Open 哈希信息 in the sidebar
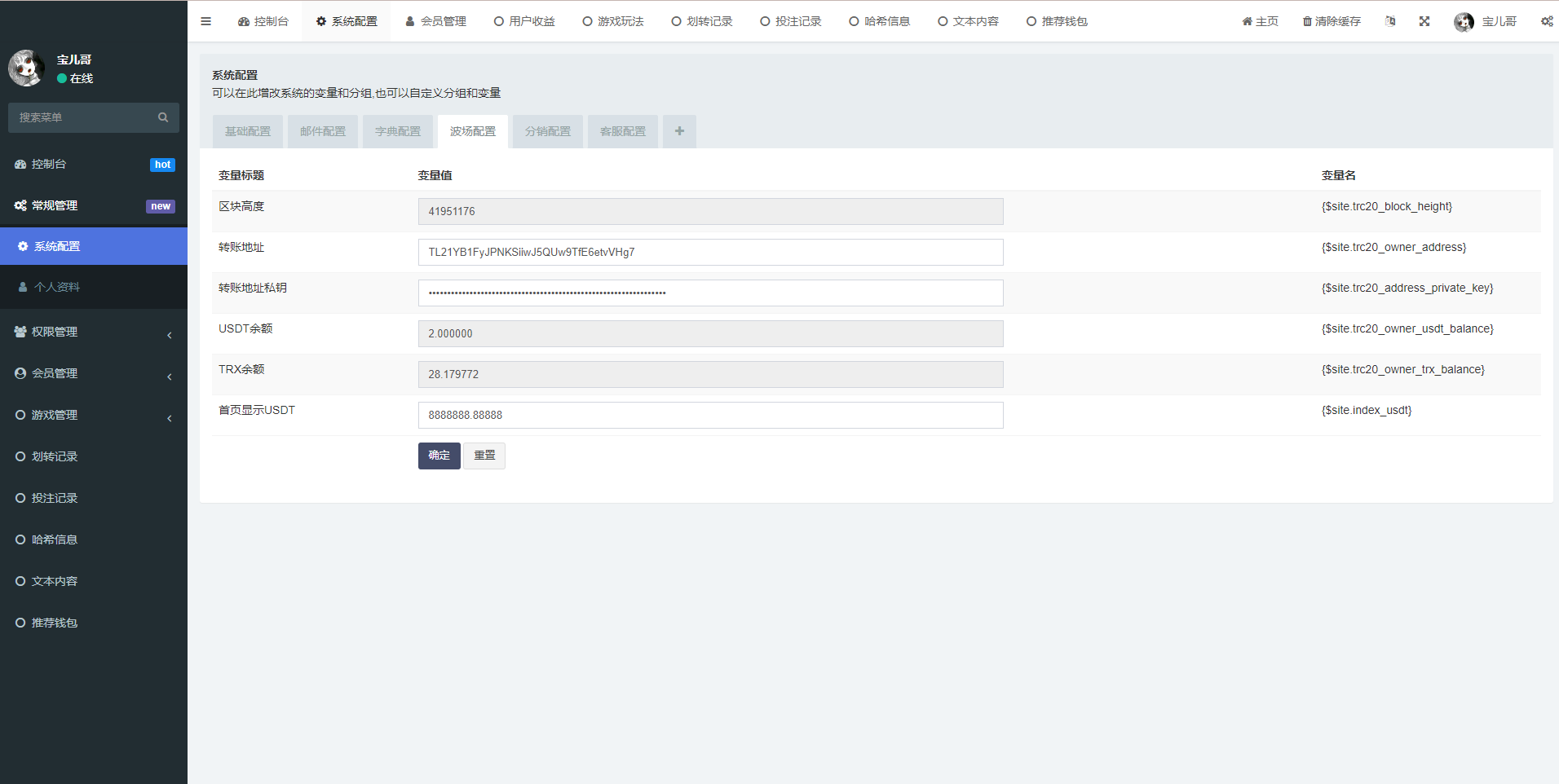1559x784 pixels. point(54,540)
